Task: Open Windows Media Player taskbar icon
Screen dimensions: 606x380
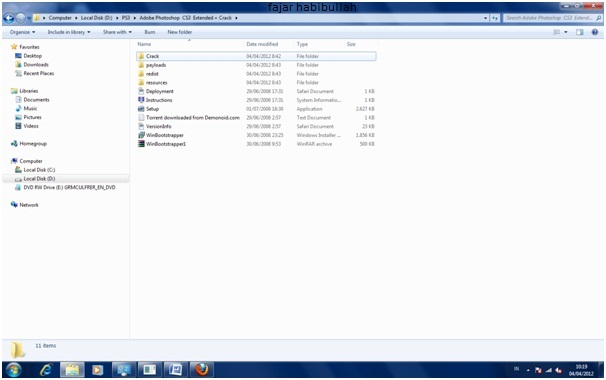Action: click(x=97, y=370)
